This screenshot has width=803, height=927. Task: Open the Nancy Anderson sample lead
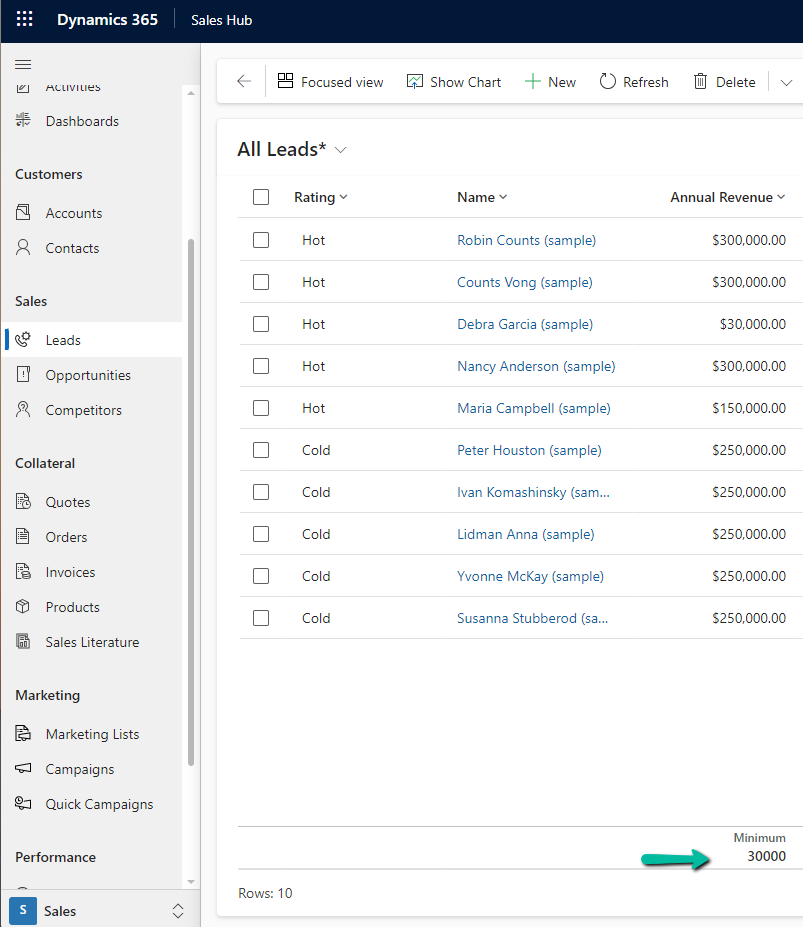click(x=536, y=366)
